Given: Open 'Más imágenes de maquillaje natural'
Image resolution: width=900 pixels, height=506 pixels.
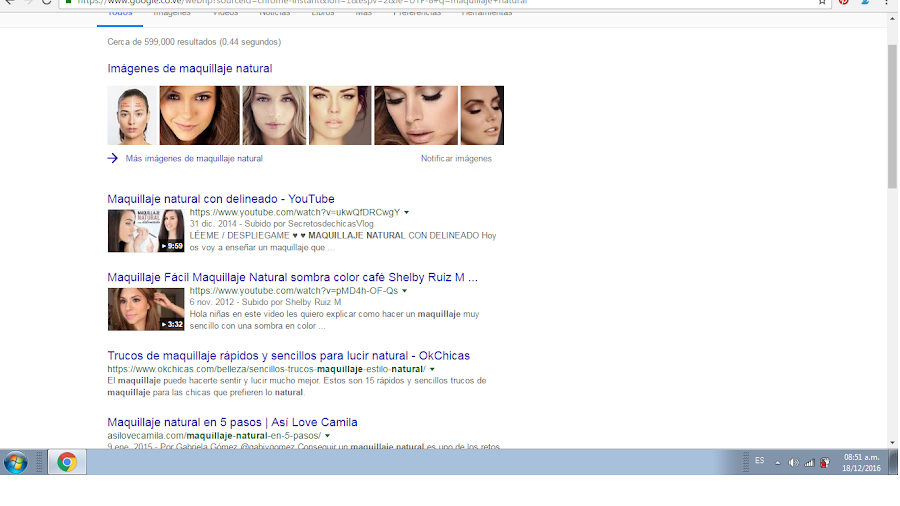Looking at the screenshot, I should 194,158.
